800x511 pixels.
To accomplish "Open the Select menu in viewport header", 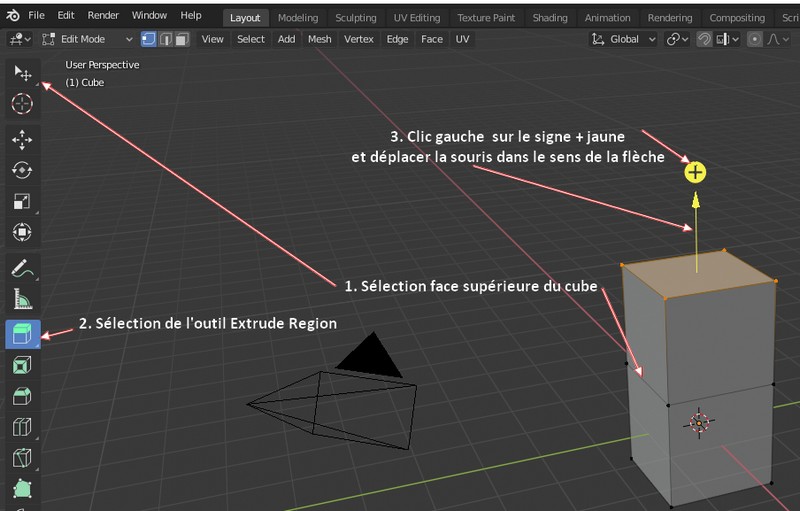I will [x=251, y=39].
